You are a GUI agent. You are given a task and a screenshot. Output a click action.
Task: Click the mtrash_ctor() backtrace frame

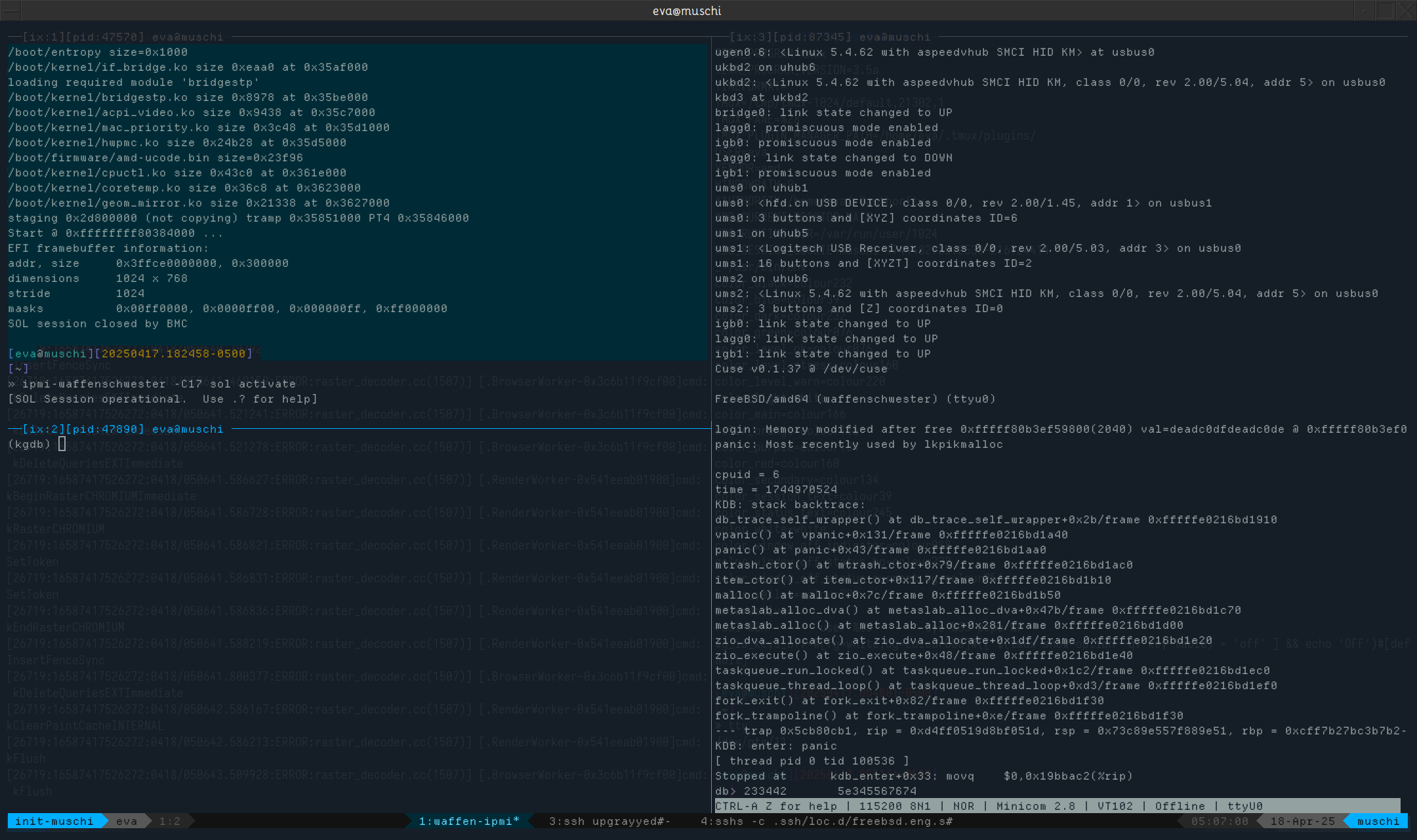924,565
